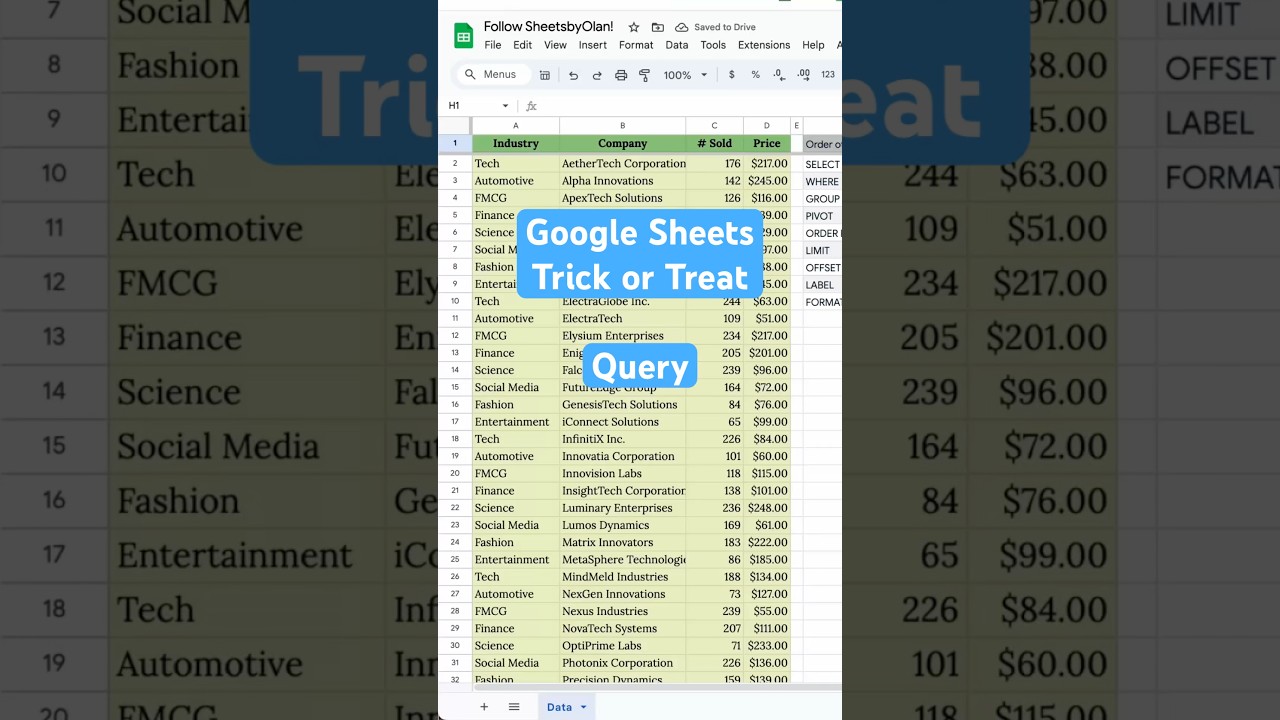
Task: Select the AetherTech Corporation cell
Action: [x=622, y=164]
